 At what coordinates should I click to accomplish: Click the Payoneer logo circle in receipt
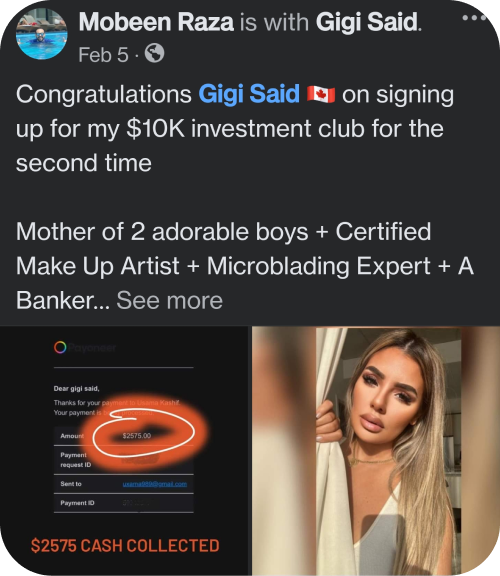(60, 347)
